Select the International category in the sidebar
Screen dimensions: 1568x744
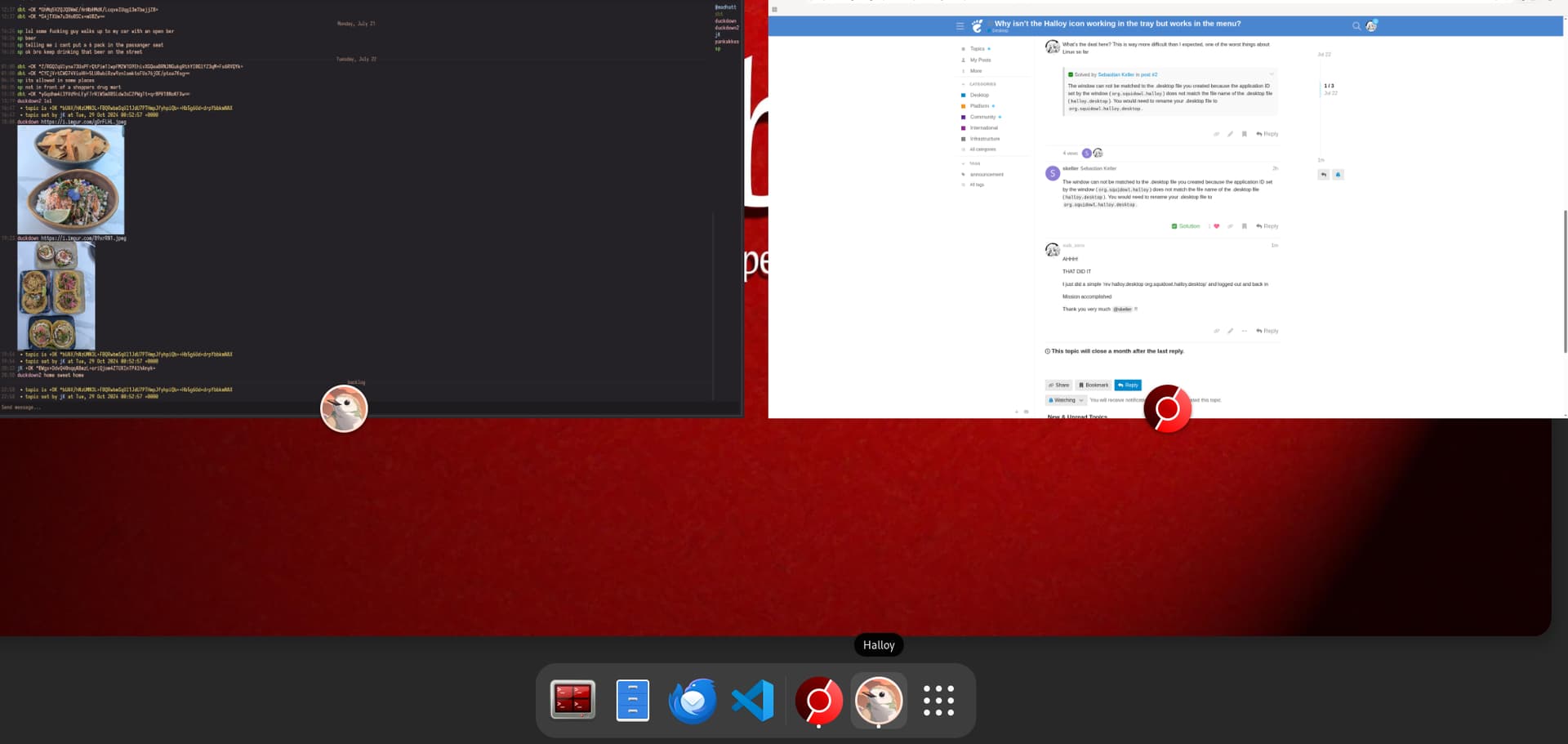point(983,128)
